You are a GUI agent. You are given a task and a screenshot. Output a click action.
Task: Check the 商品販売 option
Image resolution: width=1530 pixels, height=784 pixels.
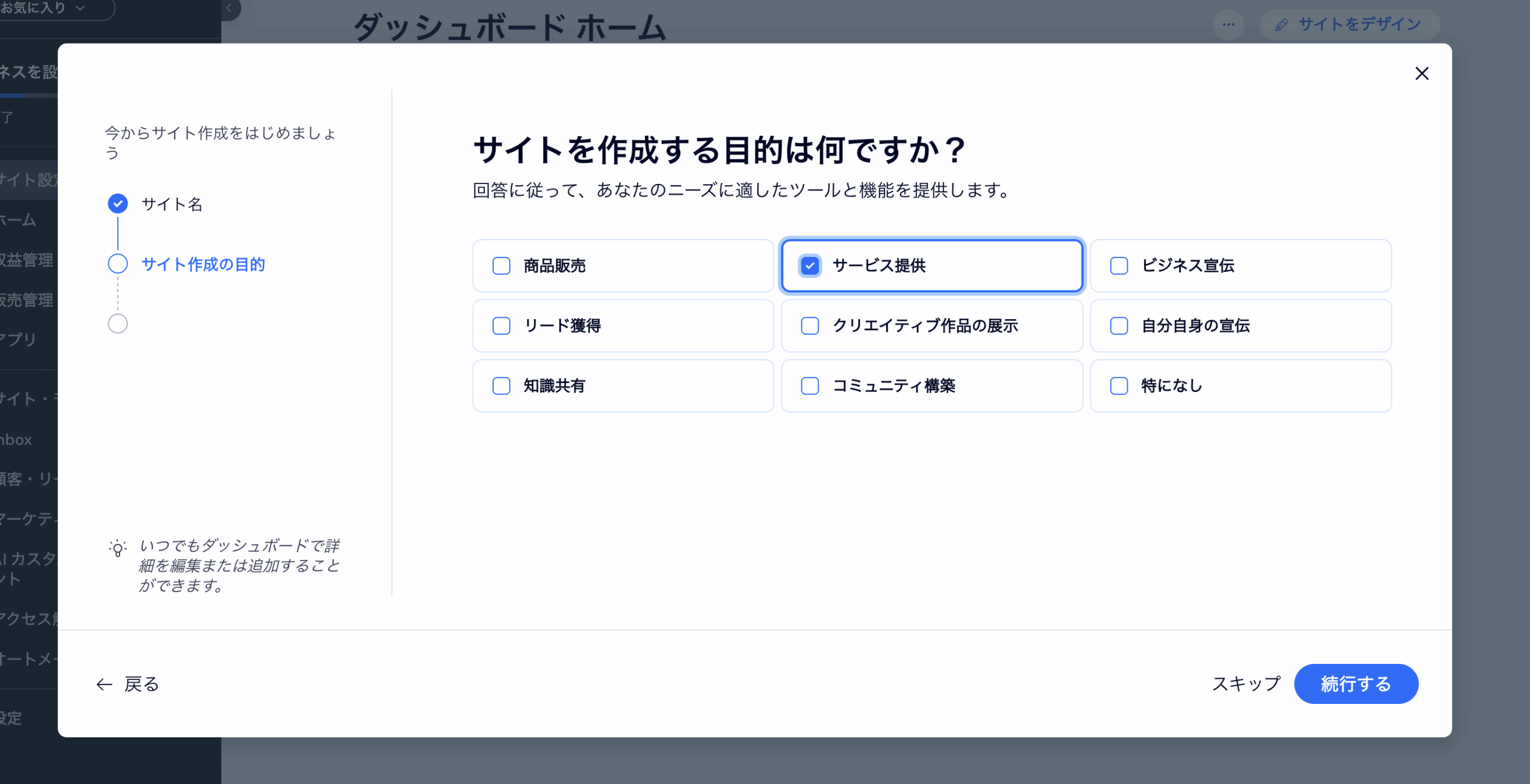501,265
